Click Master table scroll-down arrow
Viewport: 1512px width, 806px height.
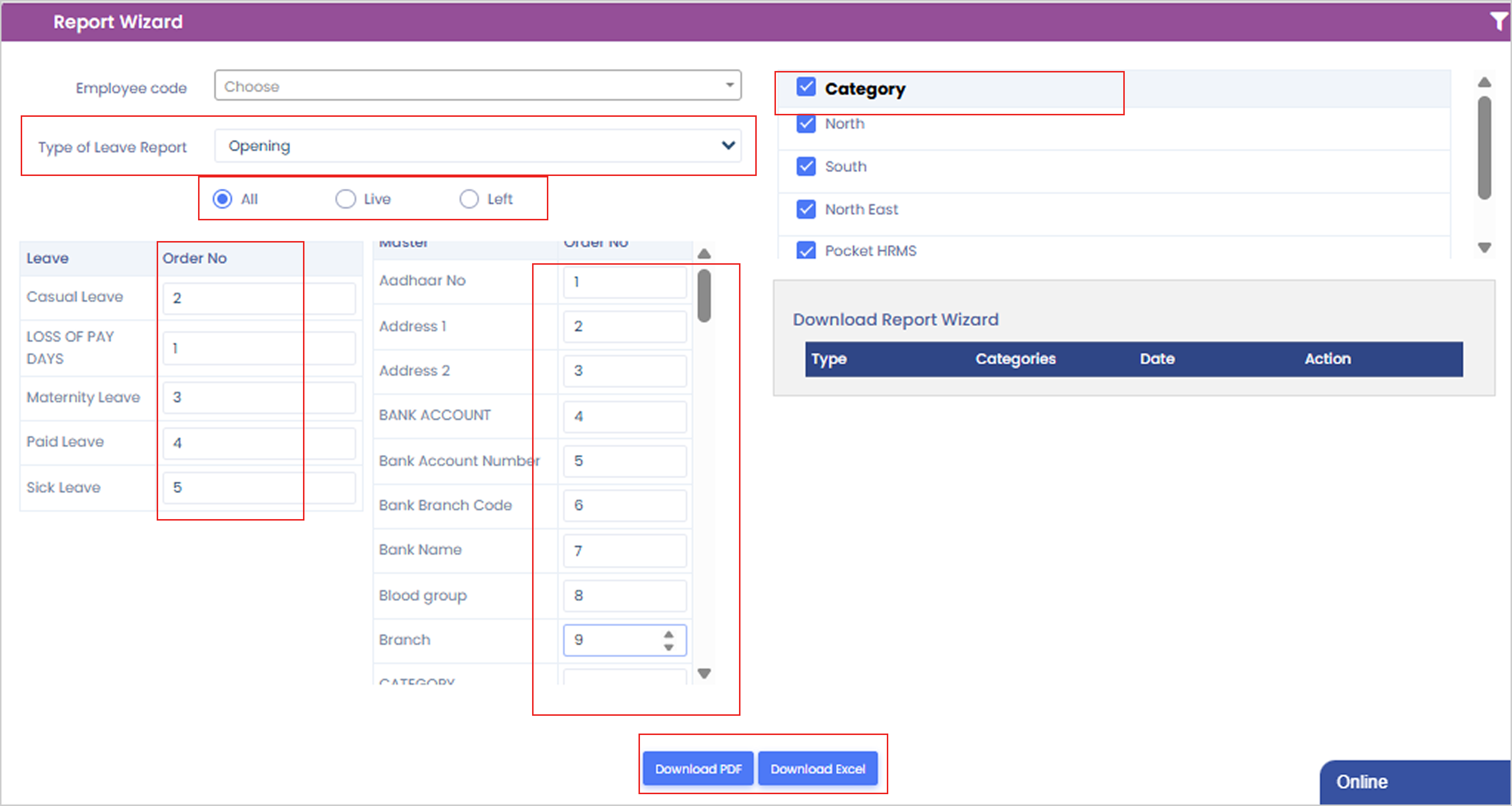[x=705, y=673]
